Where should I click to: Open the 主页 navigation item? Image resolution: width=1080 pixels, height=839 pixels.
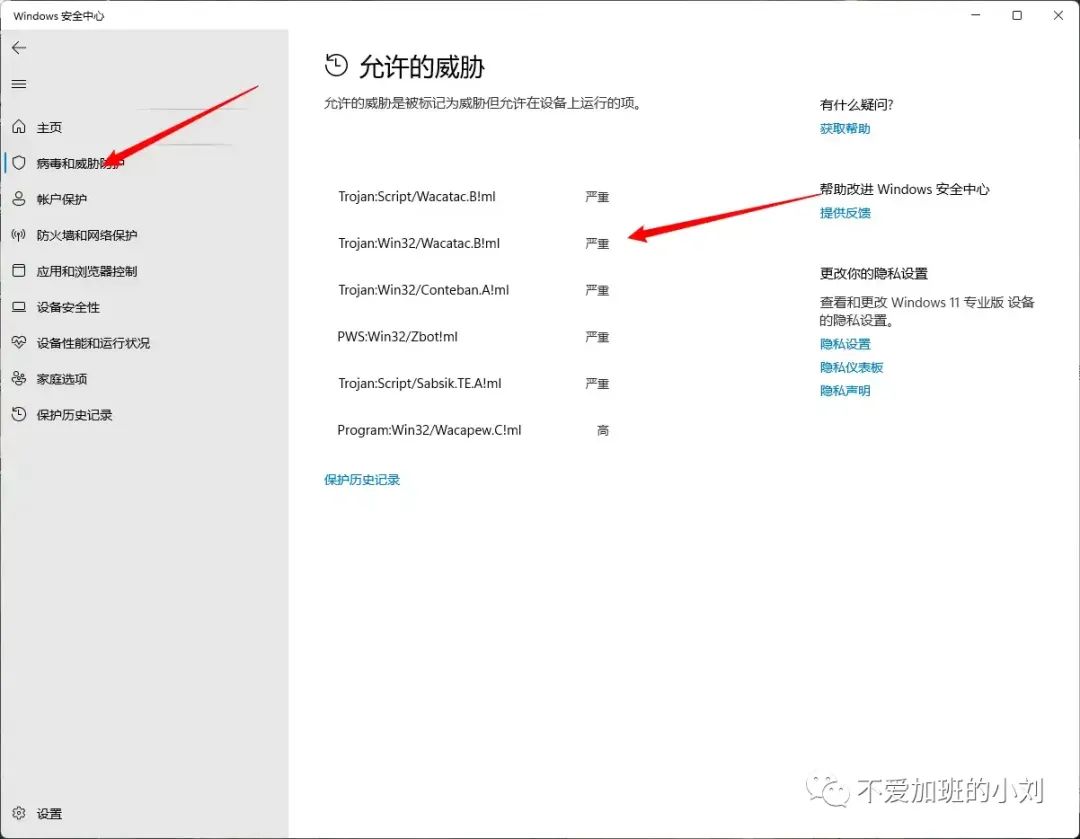click(49, 127)
